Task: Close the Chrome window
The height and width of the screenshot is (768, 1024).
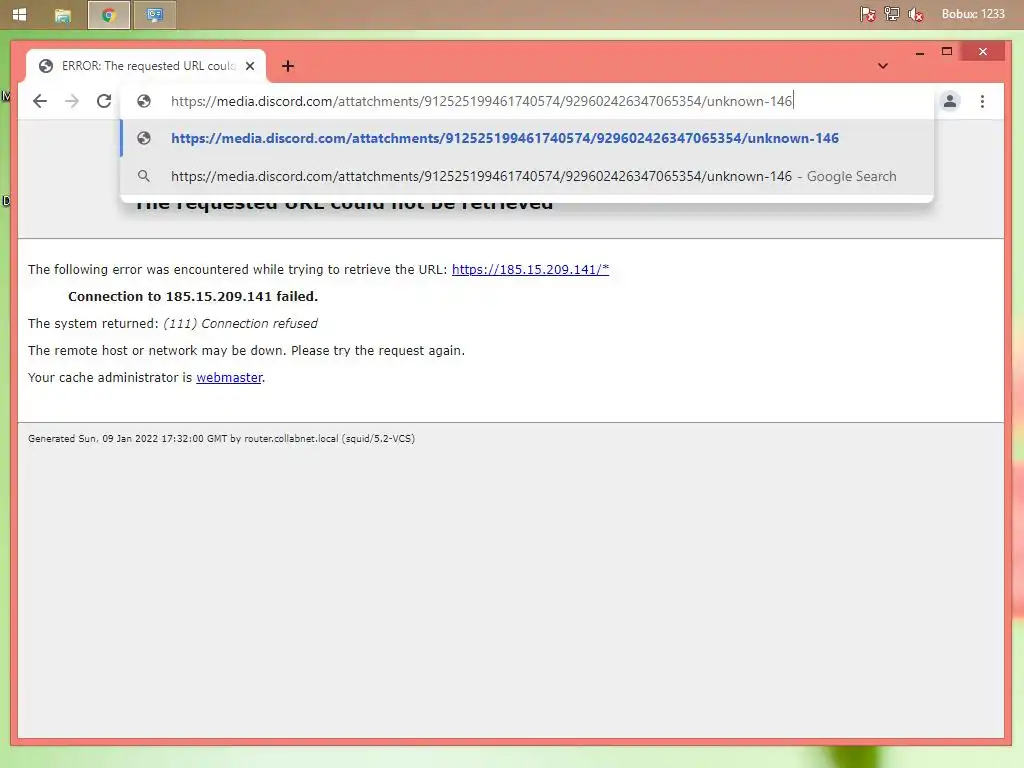Action: [x=982, y=52]
